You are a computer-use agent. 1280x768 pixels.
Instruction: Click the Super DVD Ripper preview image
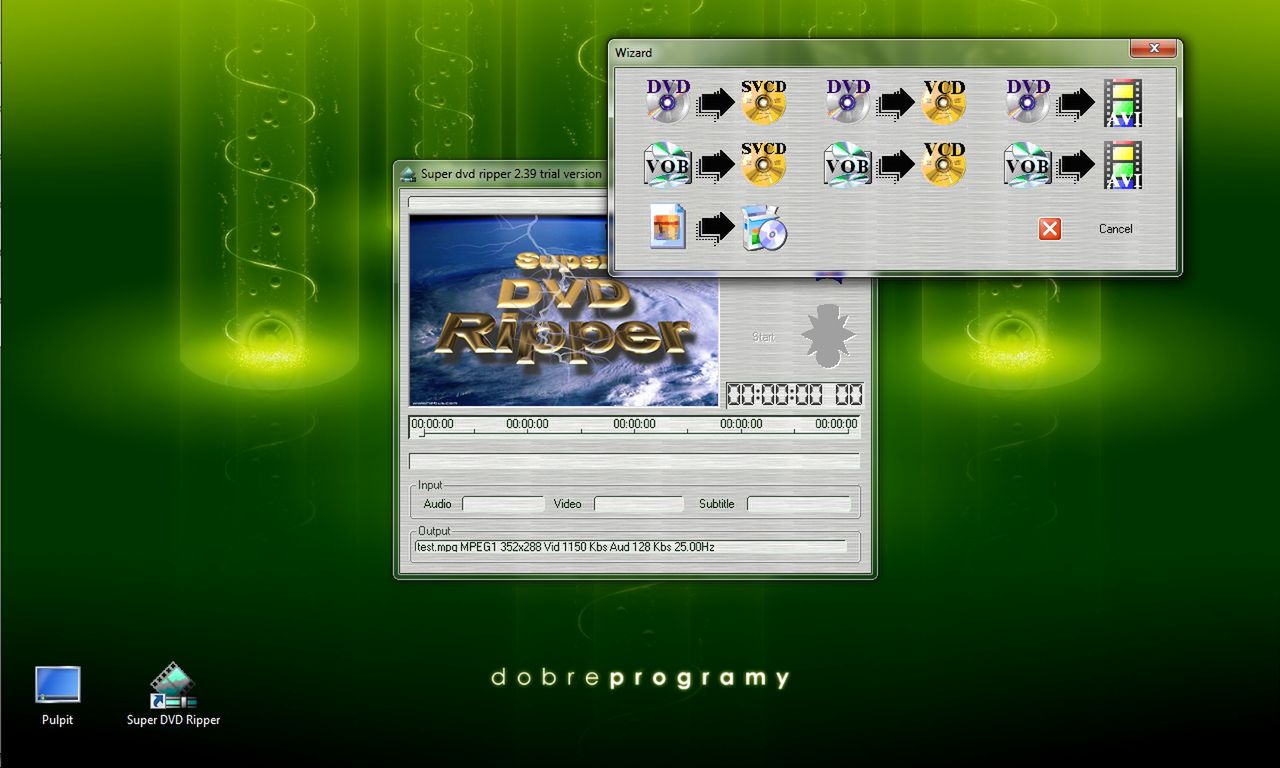[564, 311]
